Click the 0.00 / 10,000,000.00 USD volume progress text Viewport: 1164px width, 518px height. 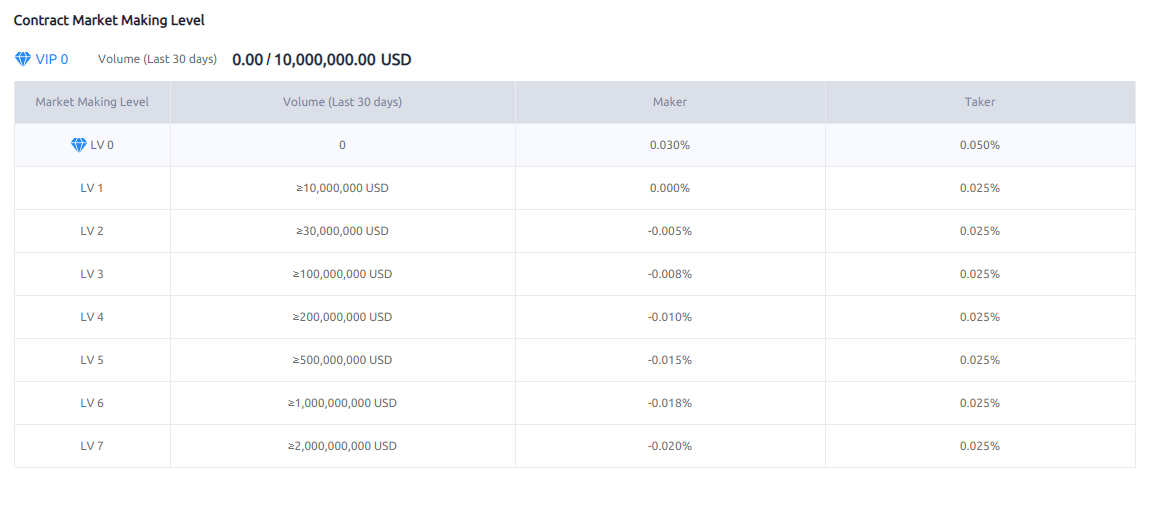click(x=321, y=60)
